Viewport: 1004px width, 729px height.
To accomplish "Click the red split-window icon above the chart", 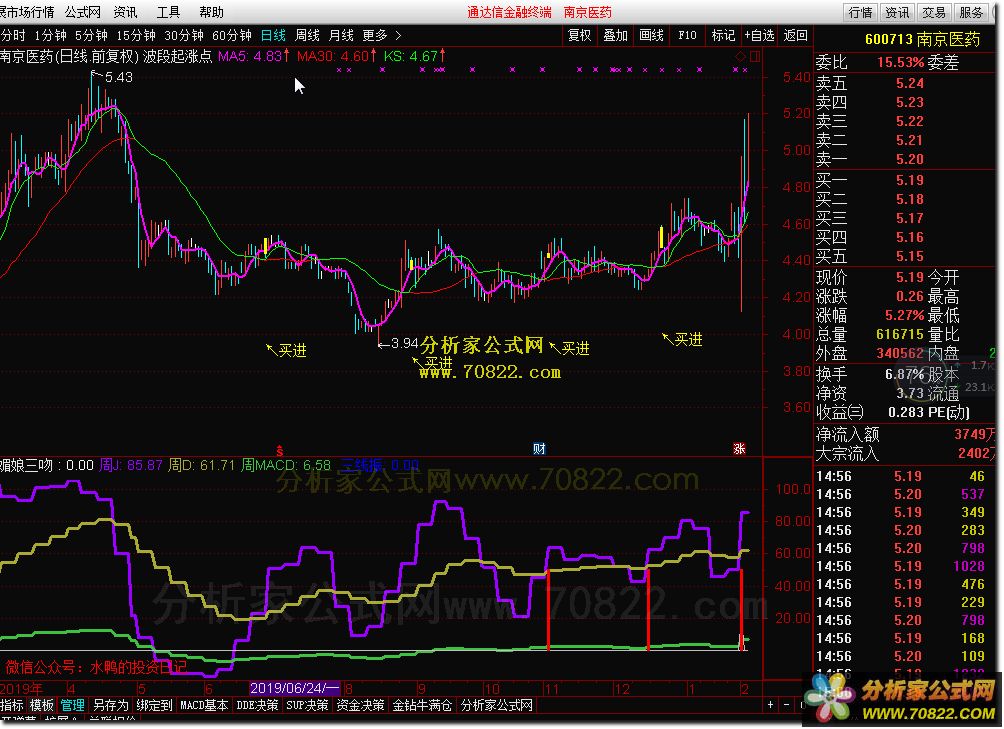I will (756, 56).
